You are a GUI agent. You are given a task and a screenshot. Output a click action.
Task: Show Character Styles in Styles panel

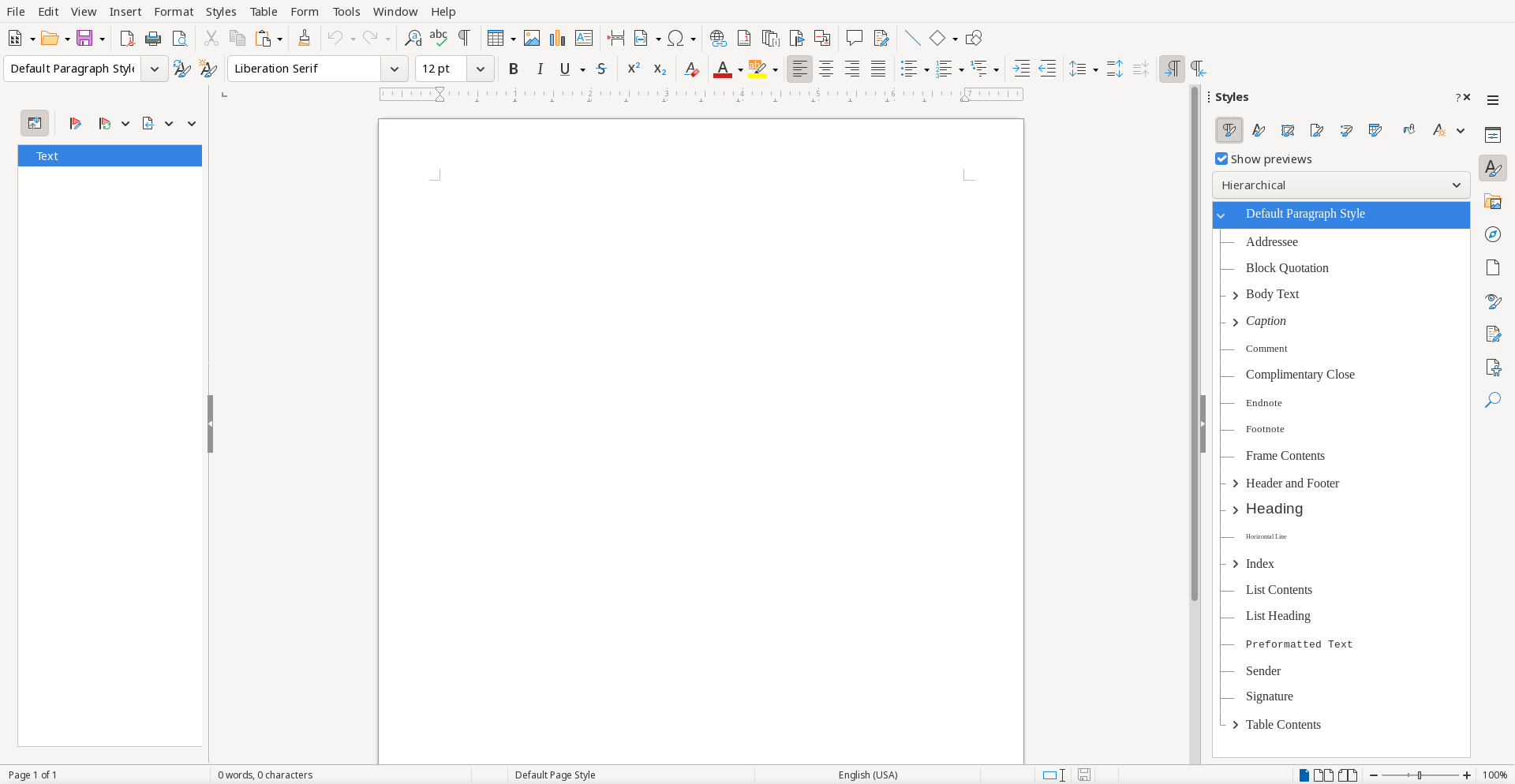coord(1259,130)
